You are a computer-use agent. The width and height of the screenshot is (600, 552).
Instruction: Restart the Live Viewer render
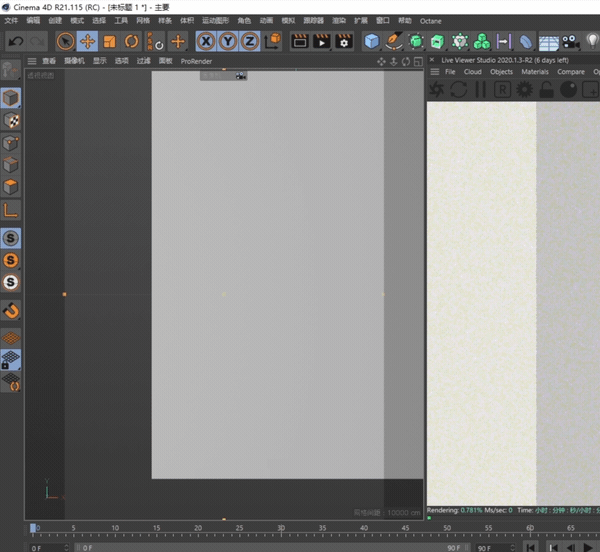[x=458, y=90]
